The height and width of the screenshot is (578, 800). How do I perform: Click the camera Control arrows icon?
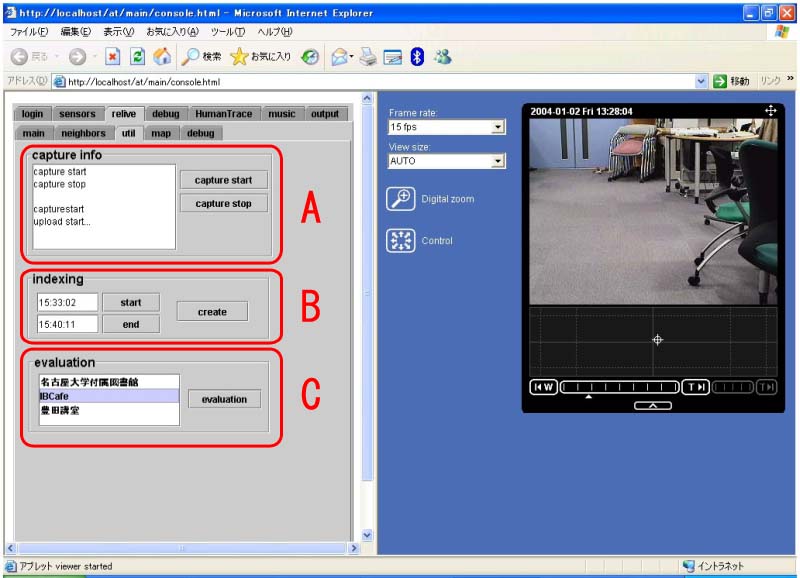pyautogui.click(x=401, y=241)
